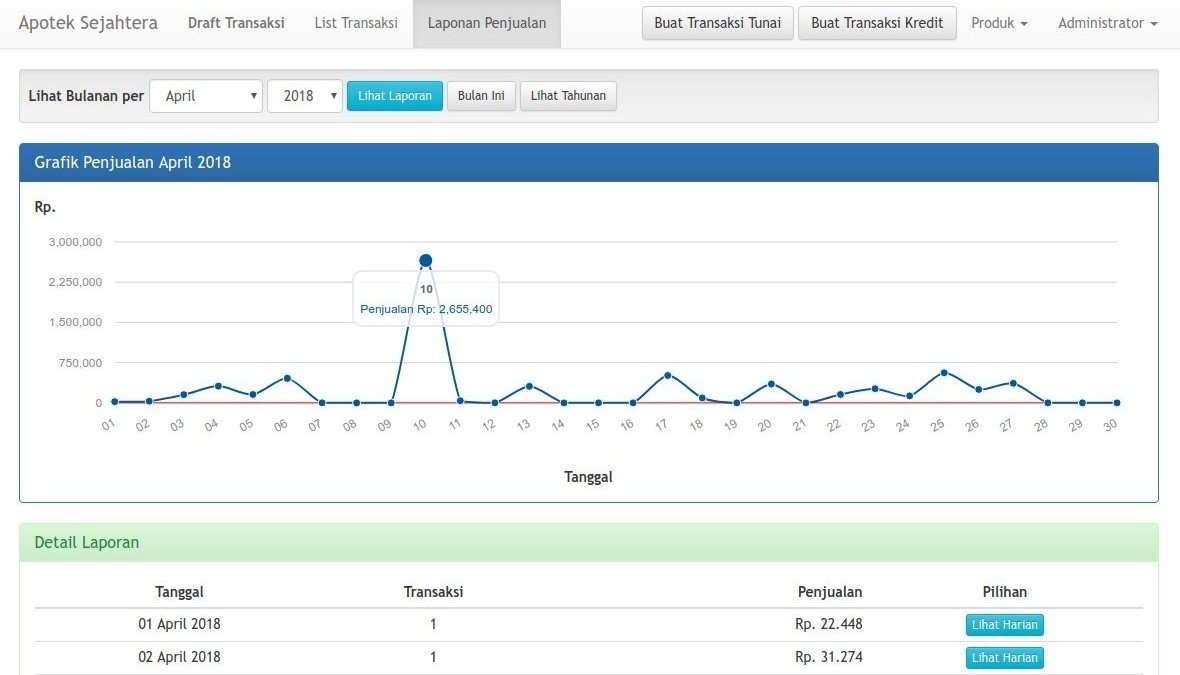Image resolution: width=1180 pixels, height=675 pixels.
Task: Click the highlighted chart point for date 10
Action: (x=425, y=261)
